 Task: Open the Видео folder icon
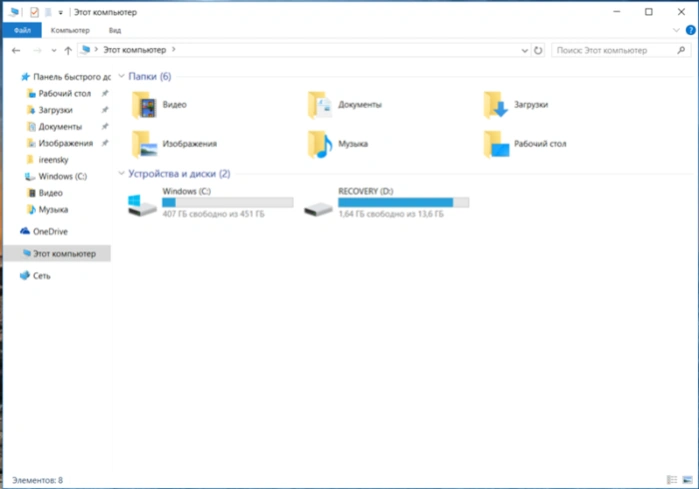click(x=144, y=105)
